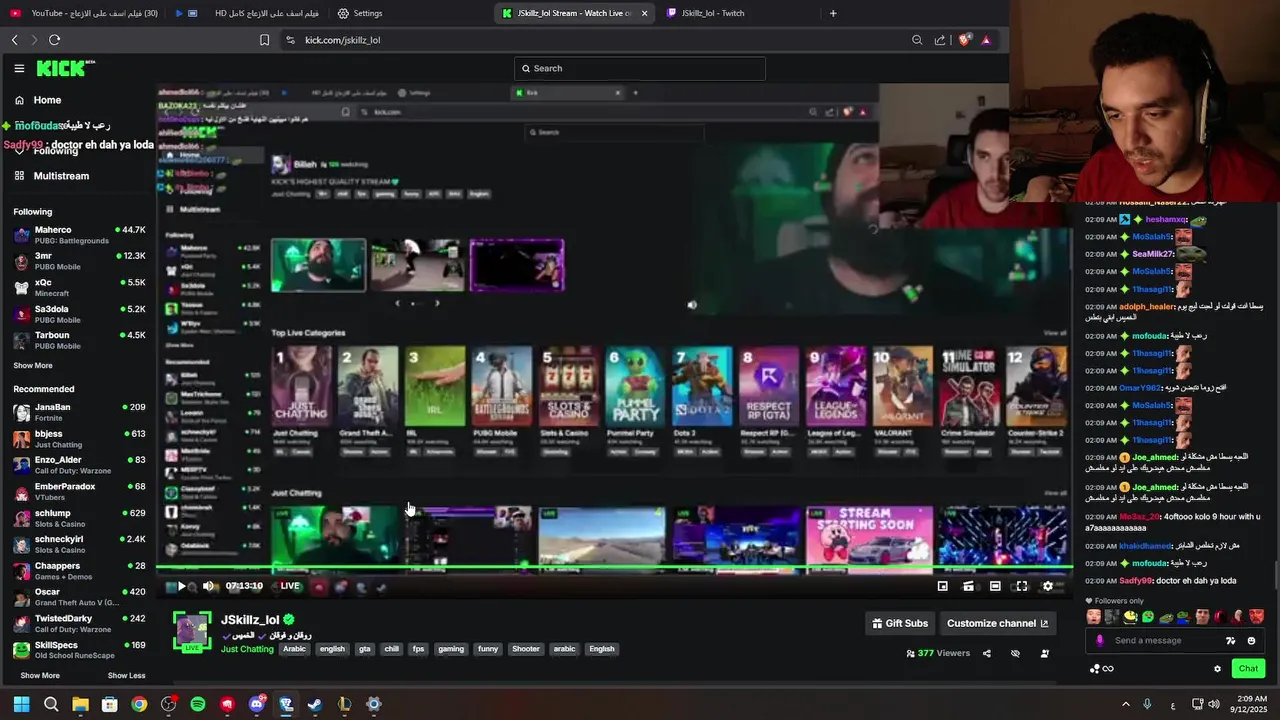Switch to the Settings browser tab

360,13
